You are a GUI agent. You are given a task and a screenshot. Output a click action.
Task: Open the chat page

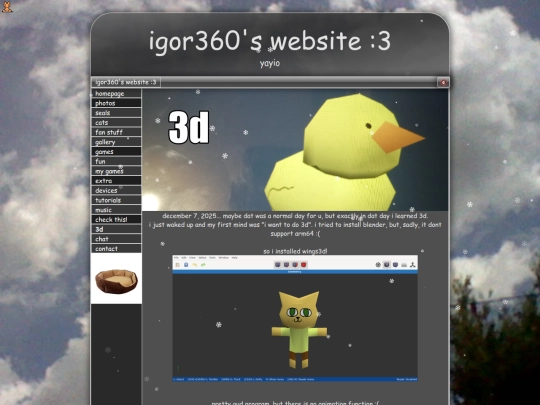116,239
